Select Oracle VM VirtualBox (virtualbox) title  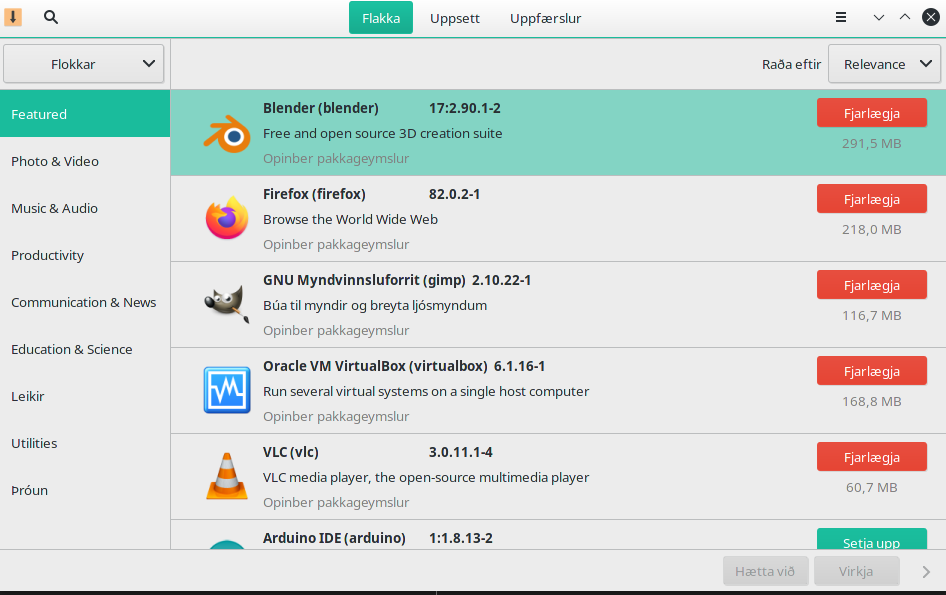pos(375,366)
